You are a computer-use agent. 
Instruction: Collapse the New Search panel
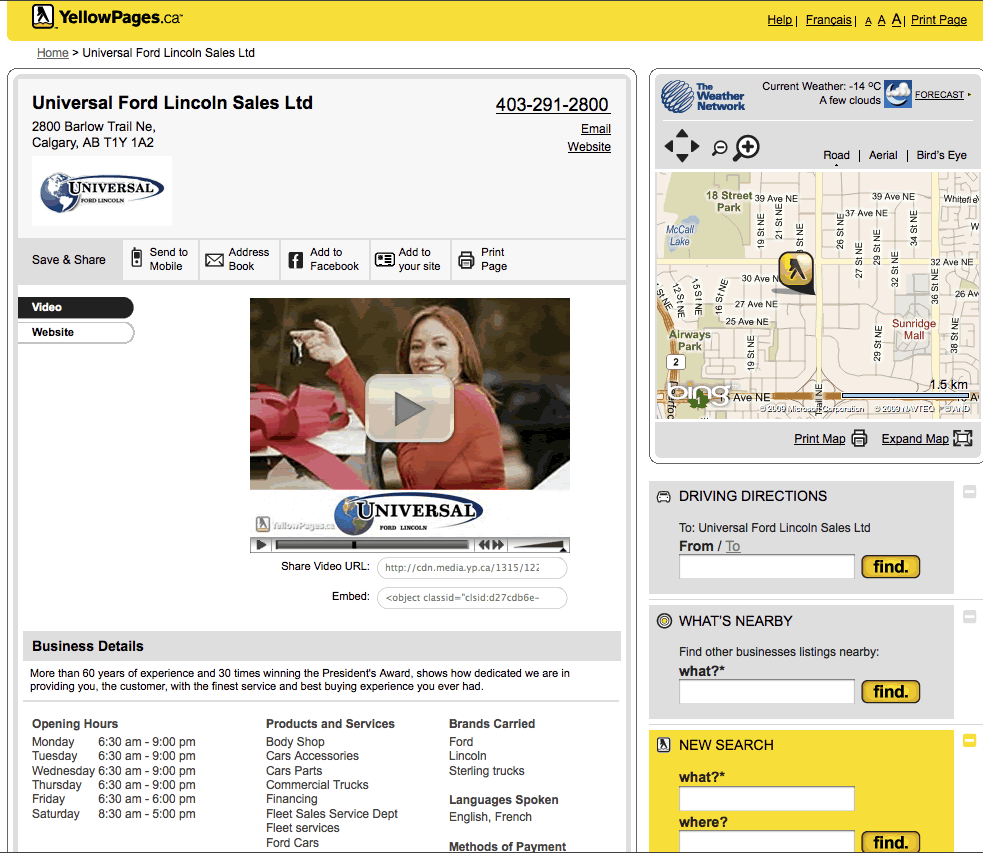(x=969, y=741)
